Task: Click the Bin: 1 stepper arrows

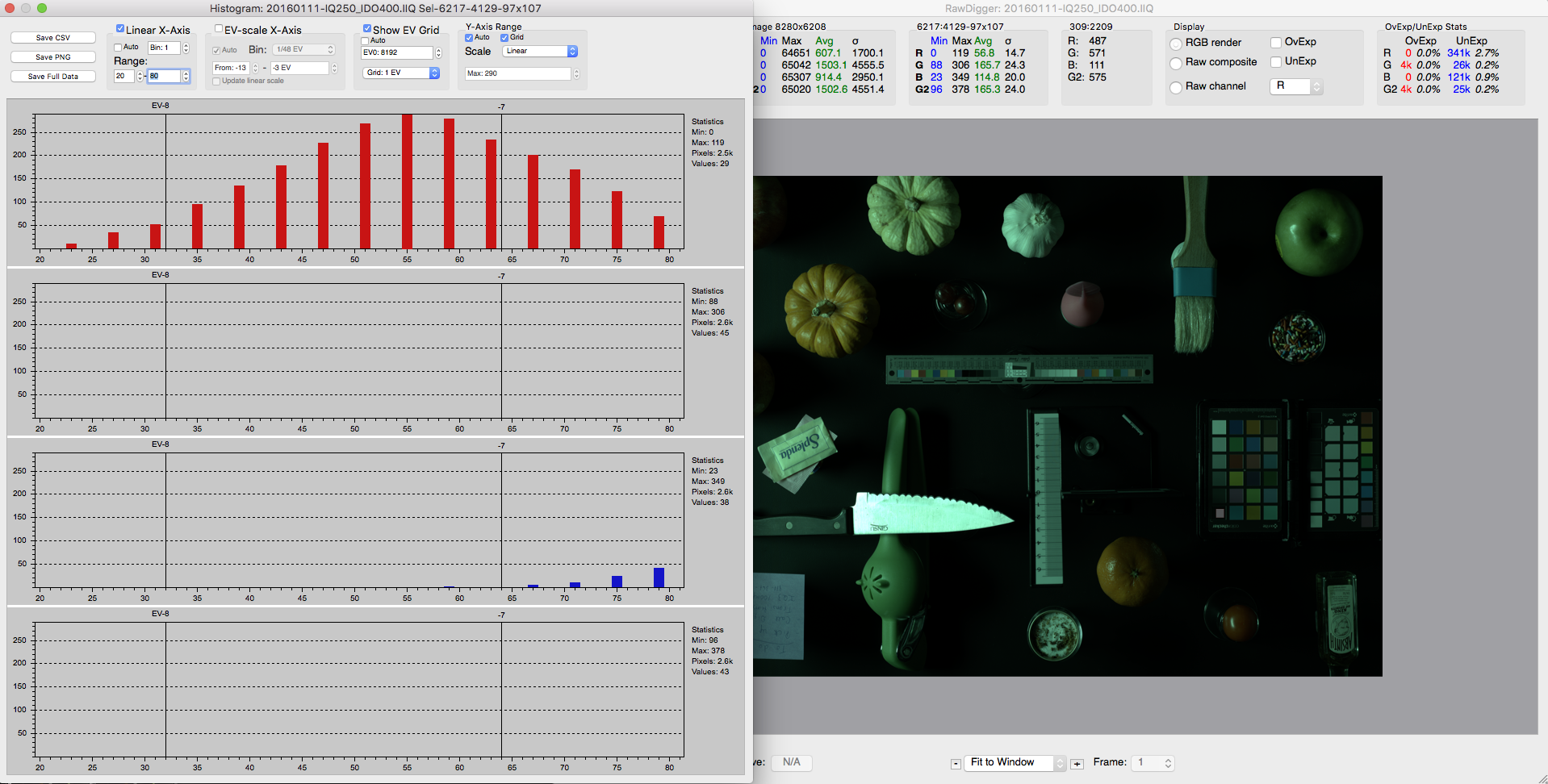Action: click(x=186, y=48)
